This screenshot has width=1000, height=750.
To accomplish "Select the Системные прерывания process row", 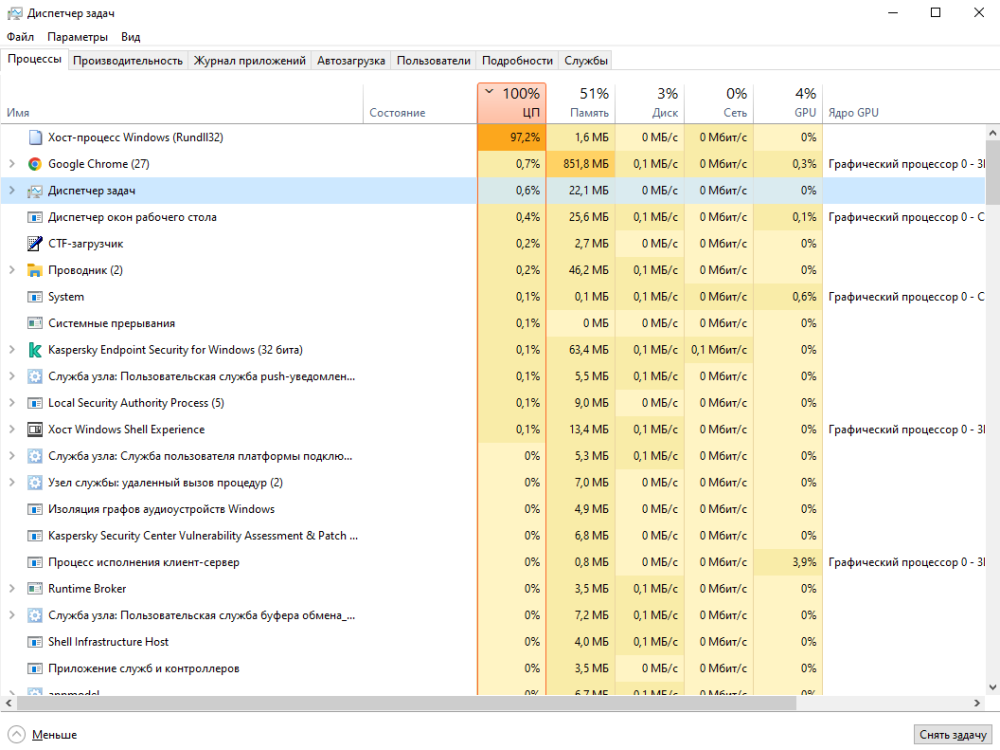I will point(111,323).
